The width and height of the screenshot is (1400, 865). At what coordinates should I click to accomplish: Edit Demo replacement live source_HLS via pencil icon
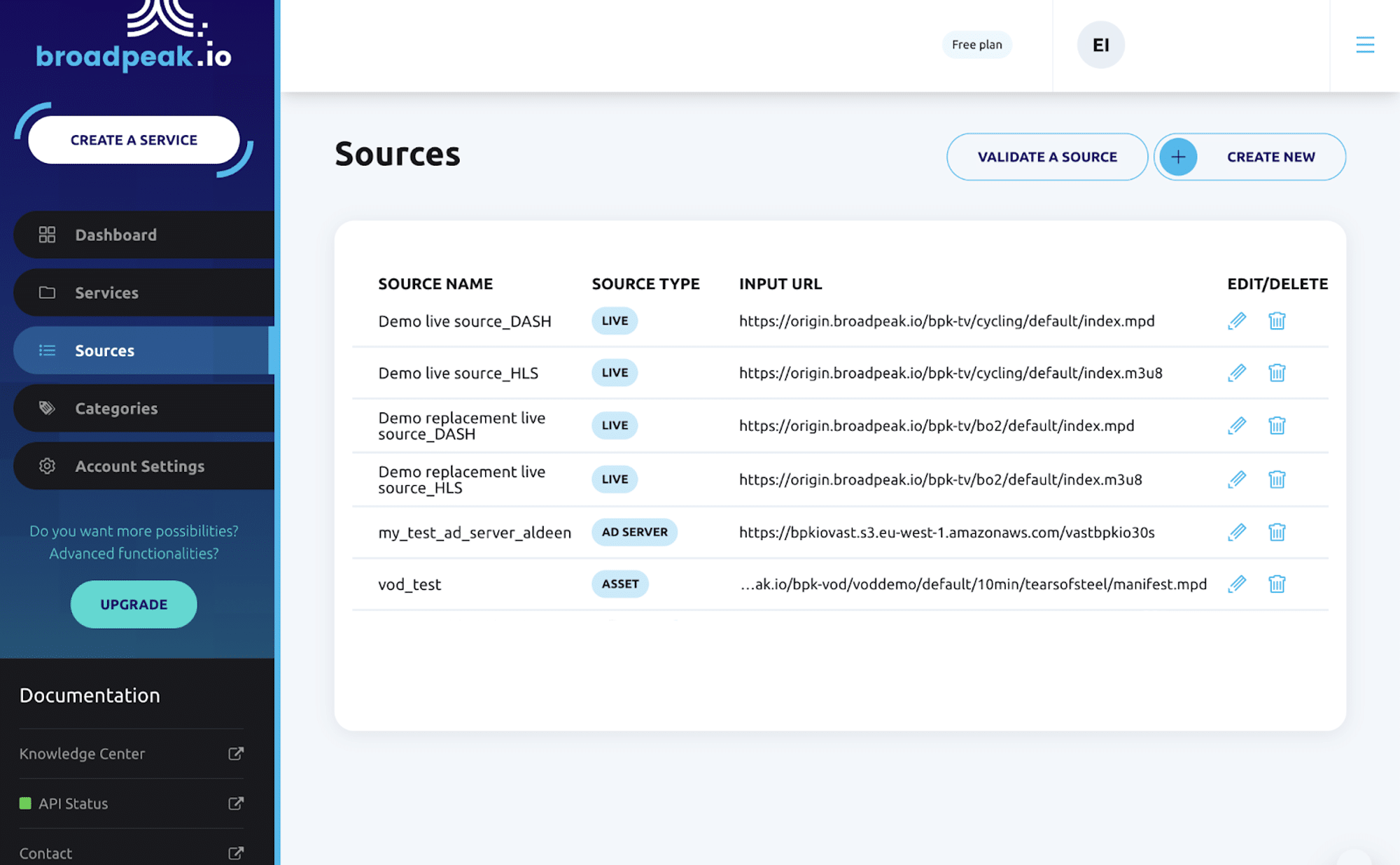point(1237,479)
